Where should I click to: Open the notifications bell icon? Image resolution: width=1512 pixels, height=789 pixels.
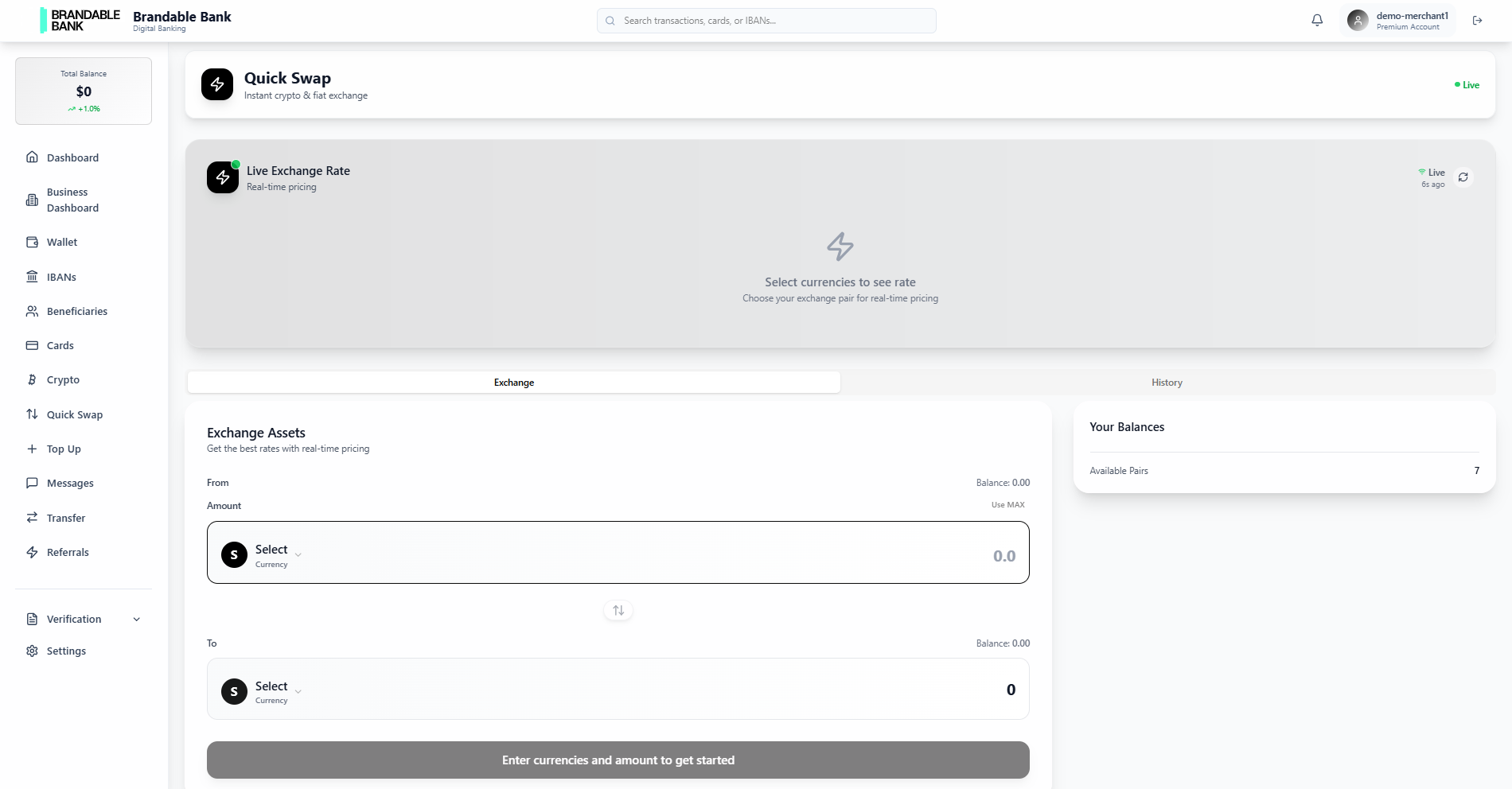tap(1317, 20)
